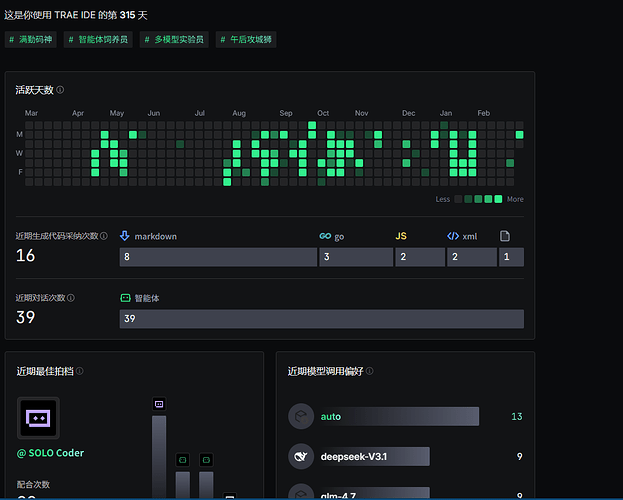The image size is (623, 500).
Task: Click the info icon beside 活跃天数
Action: [60, 90]
